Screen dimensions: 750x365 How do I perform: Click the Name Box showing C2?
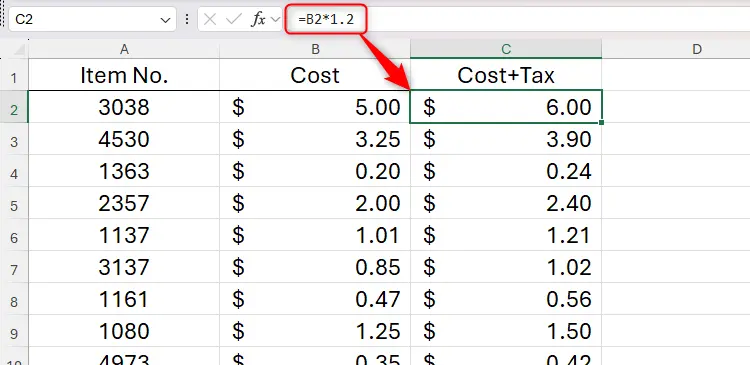tap(92, 20)
